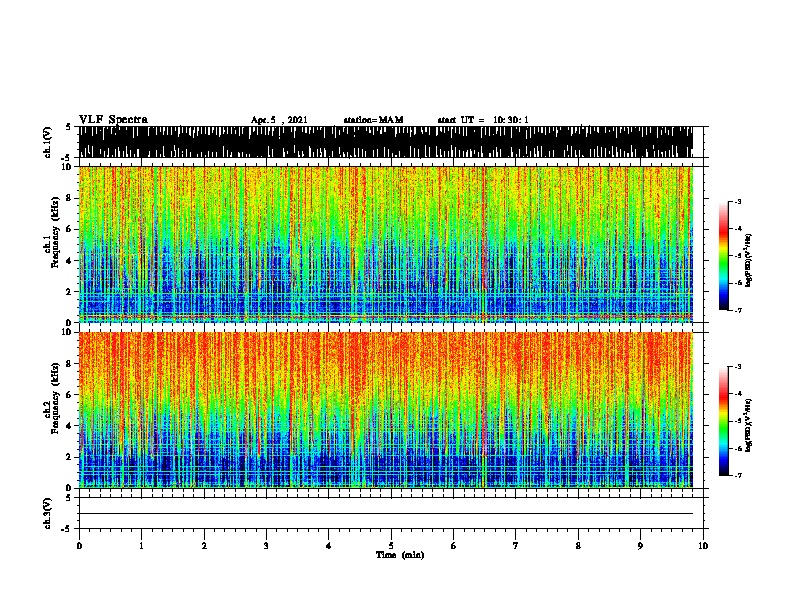Click the color bar beside ch.2 spectrogram

[x=723, y=421]
